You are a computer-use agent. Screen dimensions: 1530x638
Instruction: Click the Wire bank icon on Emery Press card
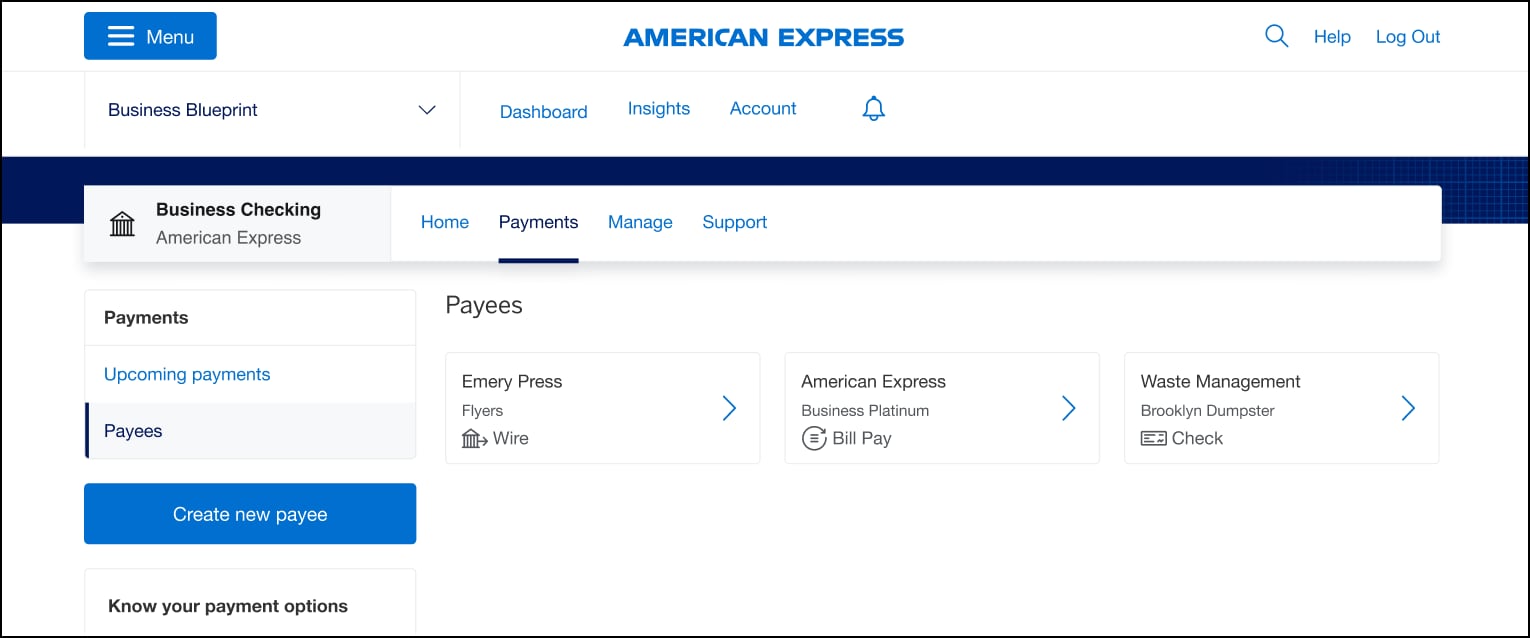coord(471,437)
